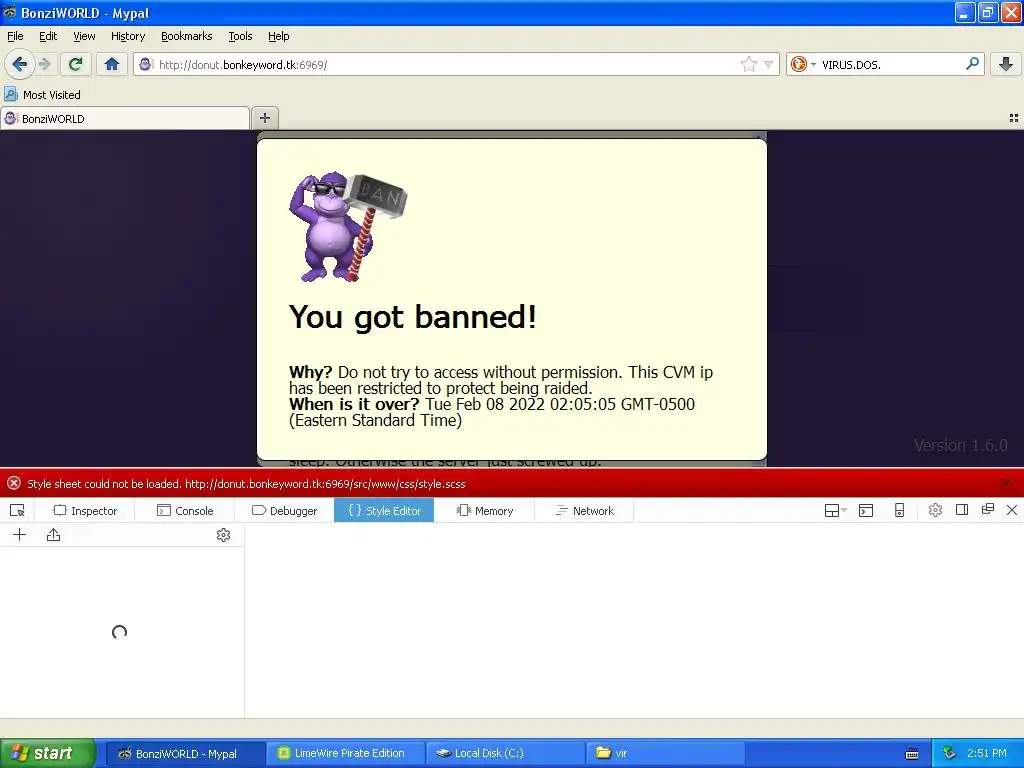The width and height of the screenshot is (1024, 768).
Task: Open devtools settings gear in toolbar
Action: coord(935,511)
